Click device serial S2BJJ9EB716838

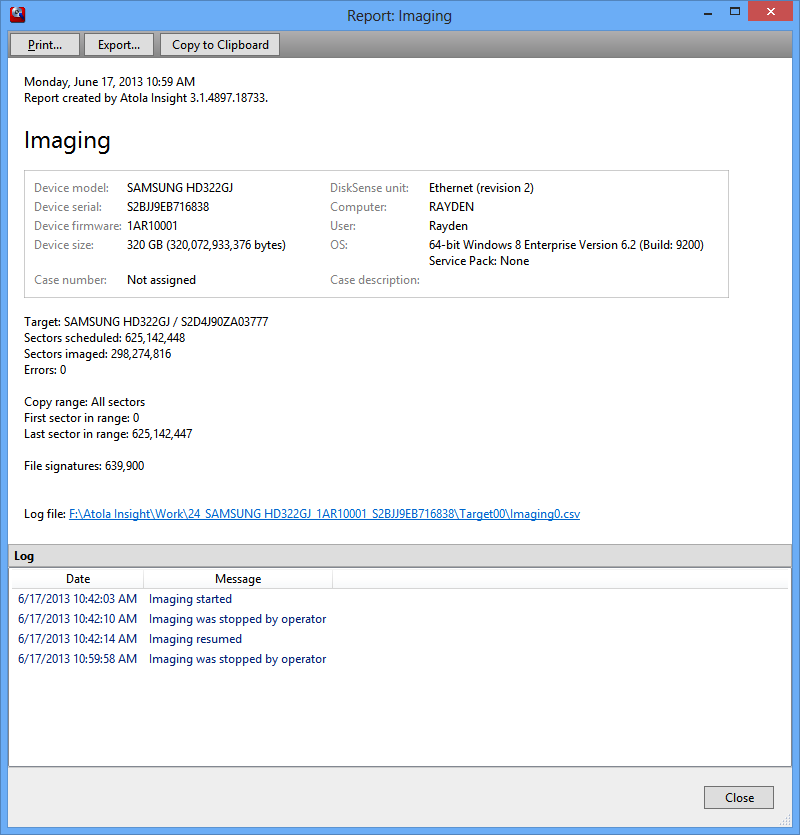click(168, 207)
